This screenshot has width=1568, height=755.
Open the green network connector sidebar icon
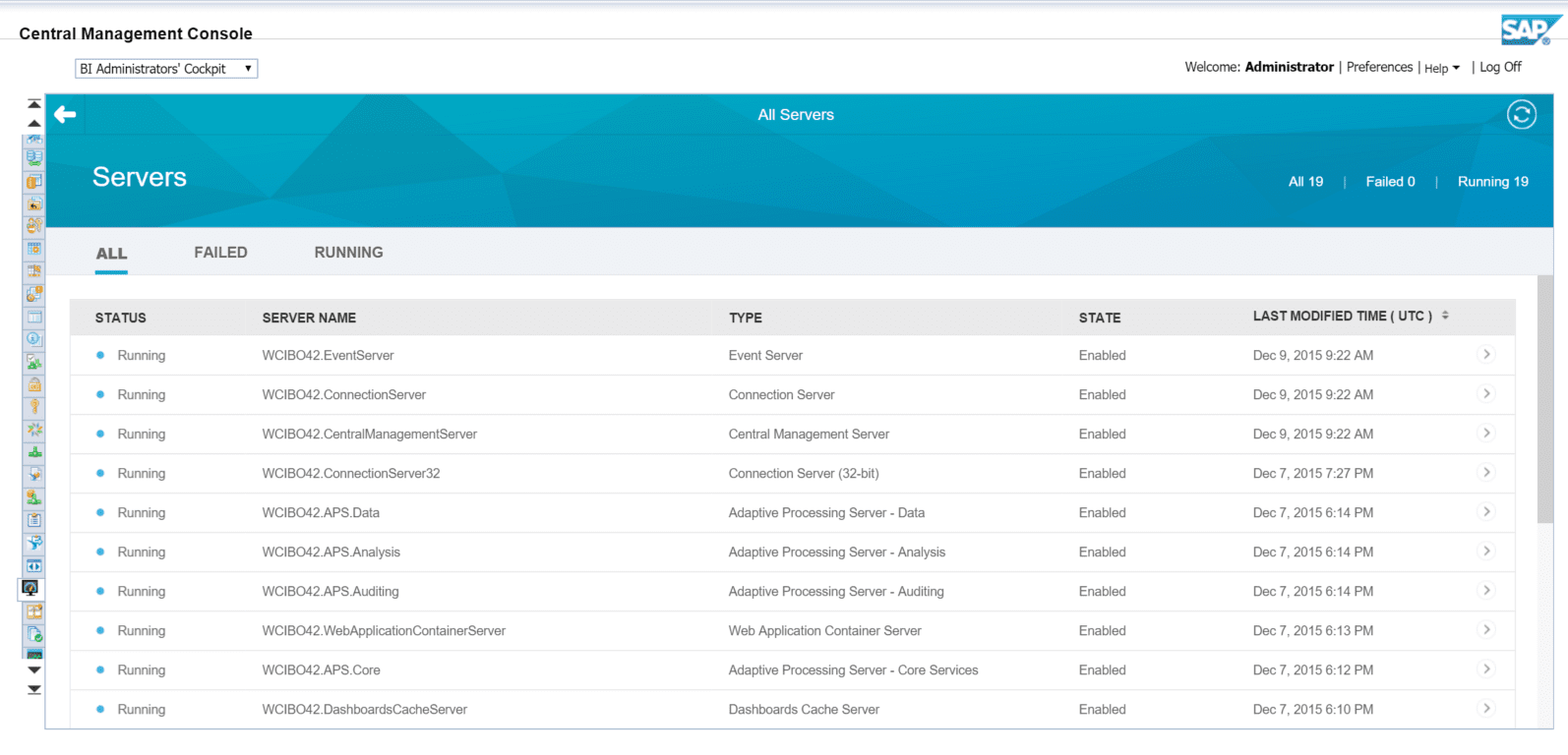point(34,452)
